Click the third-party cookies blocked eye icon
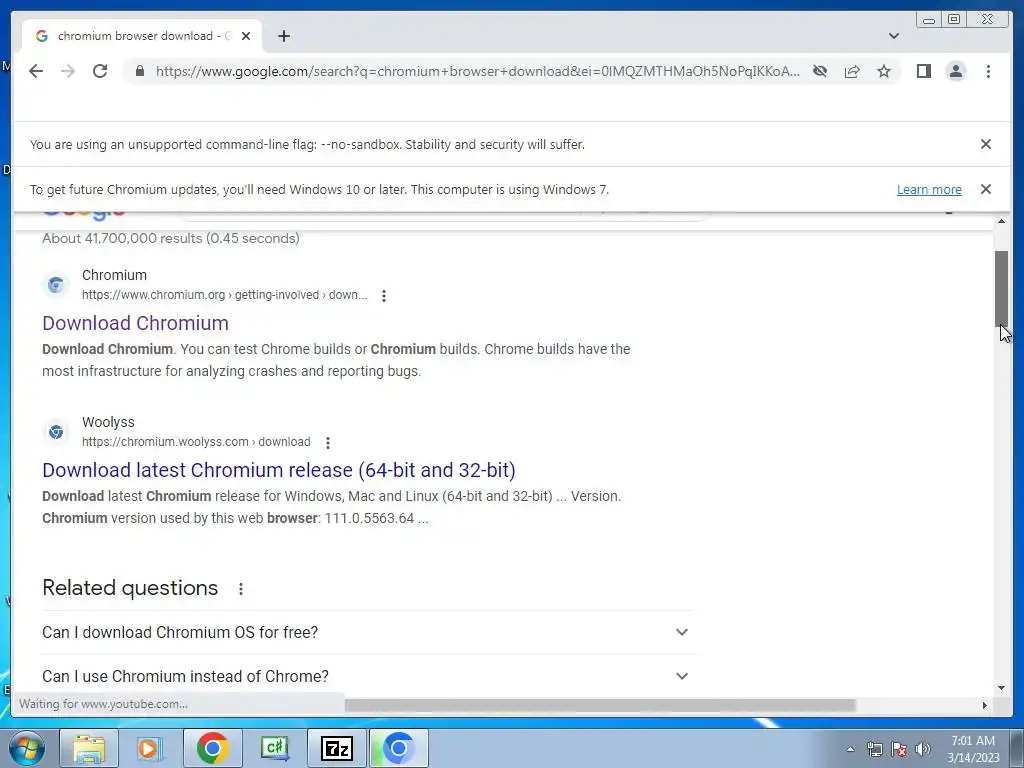 click(x=820, y=71)
